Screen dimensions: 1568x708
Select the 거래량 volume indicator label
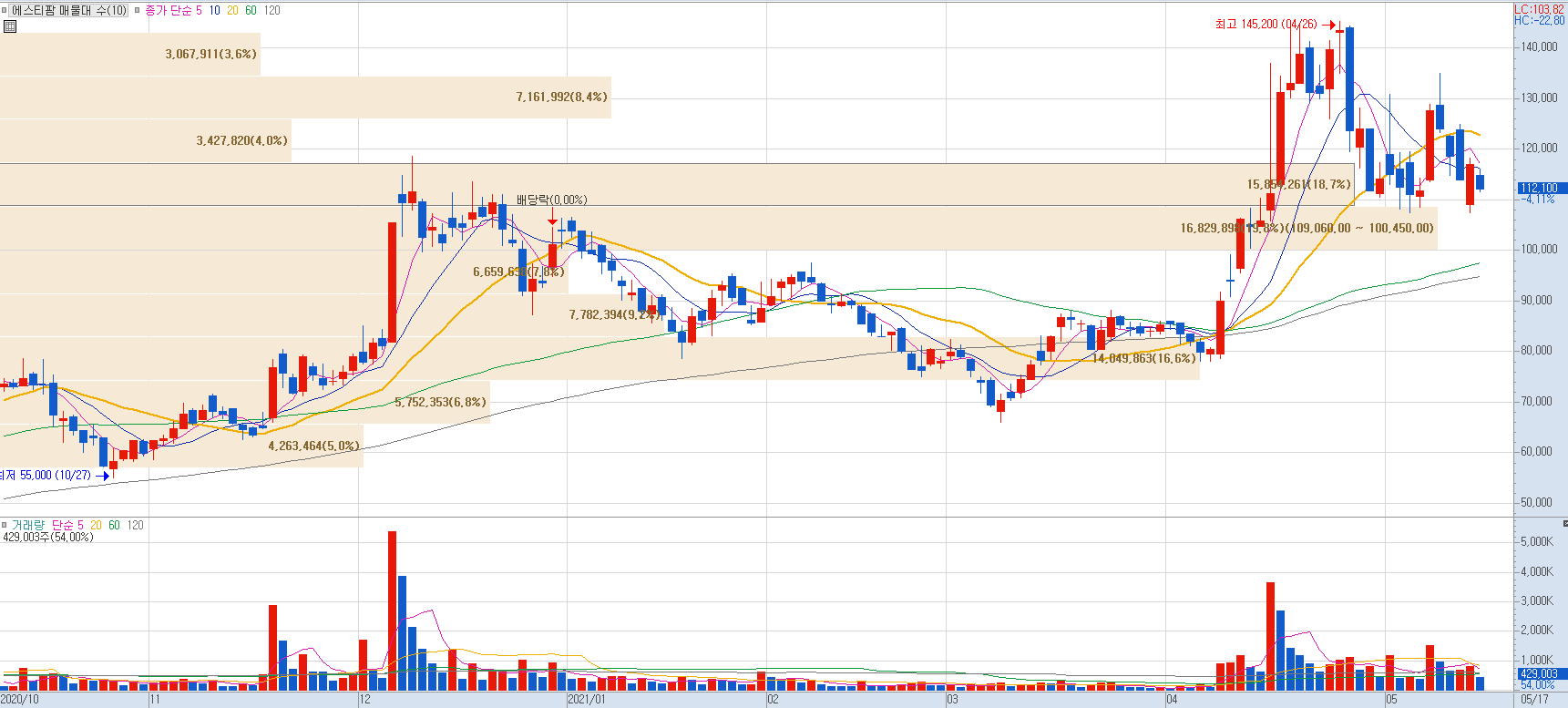click(27, 525)
